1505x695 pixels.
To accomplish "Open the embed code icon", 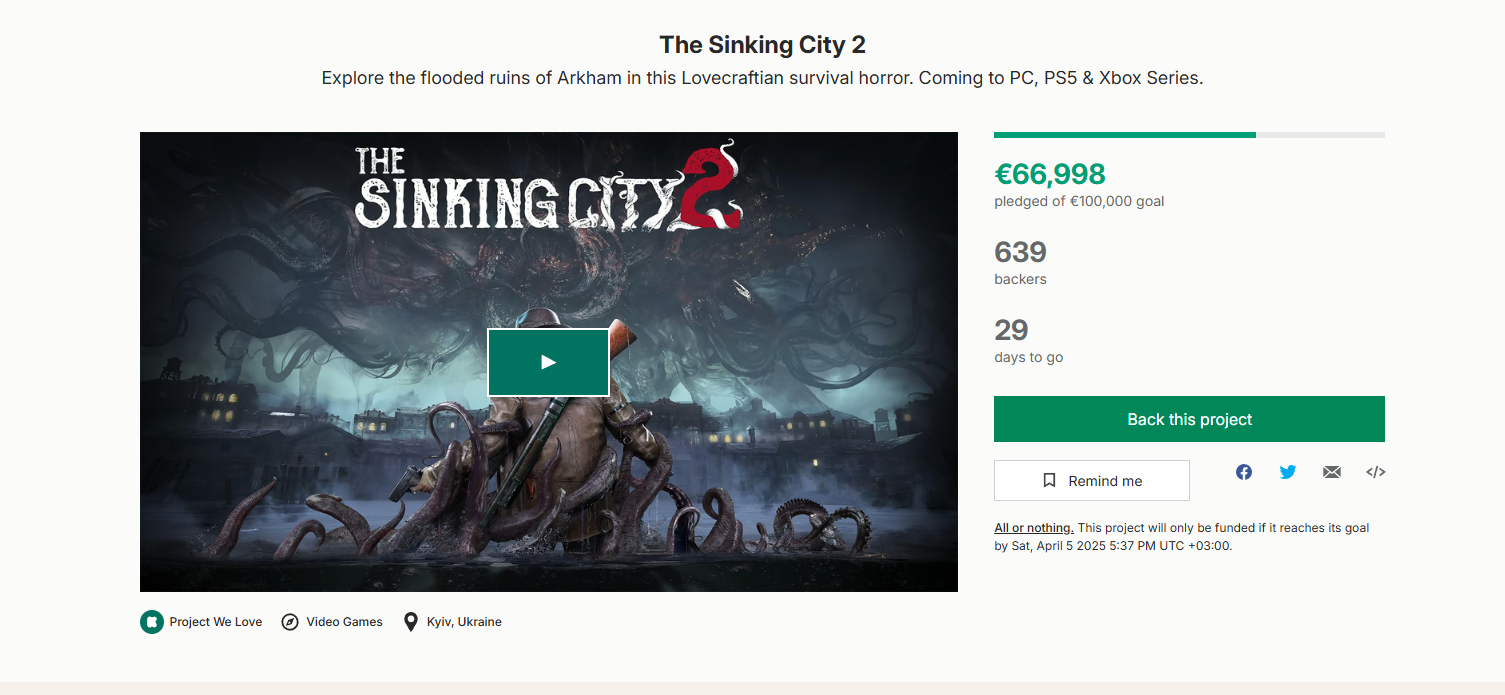I will pos(1376,472).
